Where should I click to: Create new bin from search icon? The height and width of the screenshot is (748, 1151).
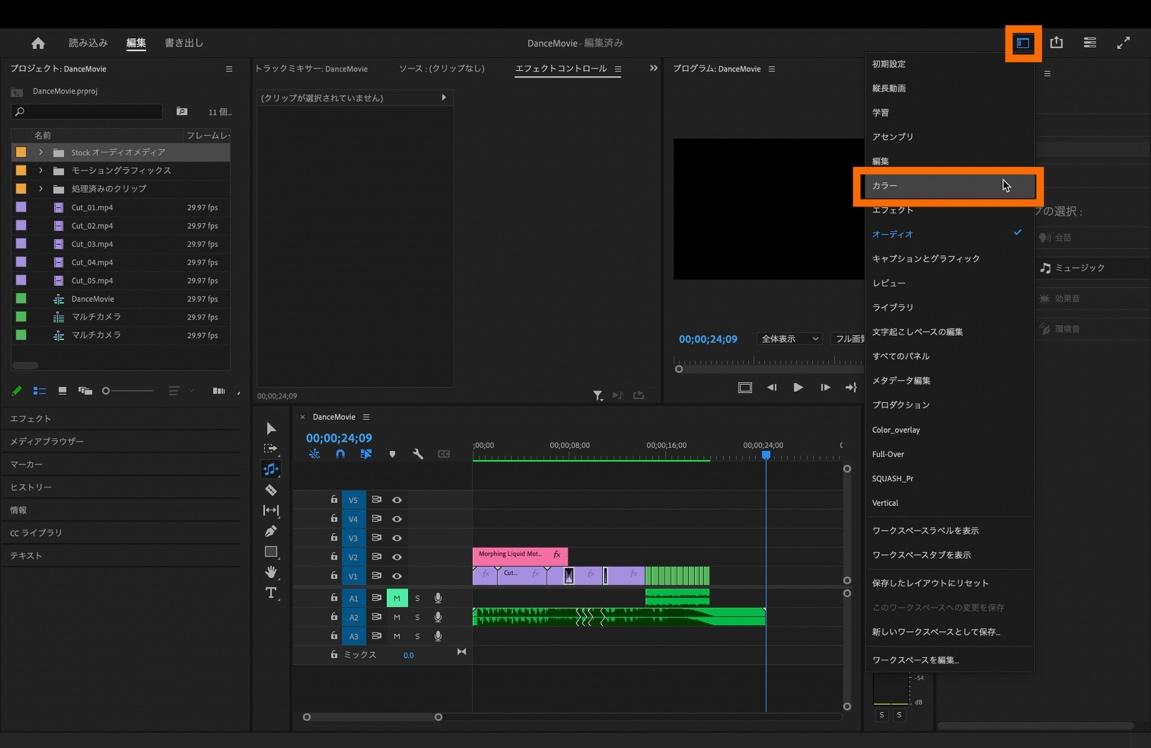click(x=182, y=112)
